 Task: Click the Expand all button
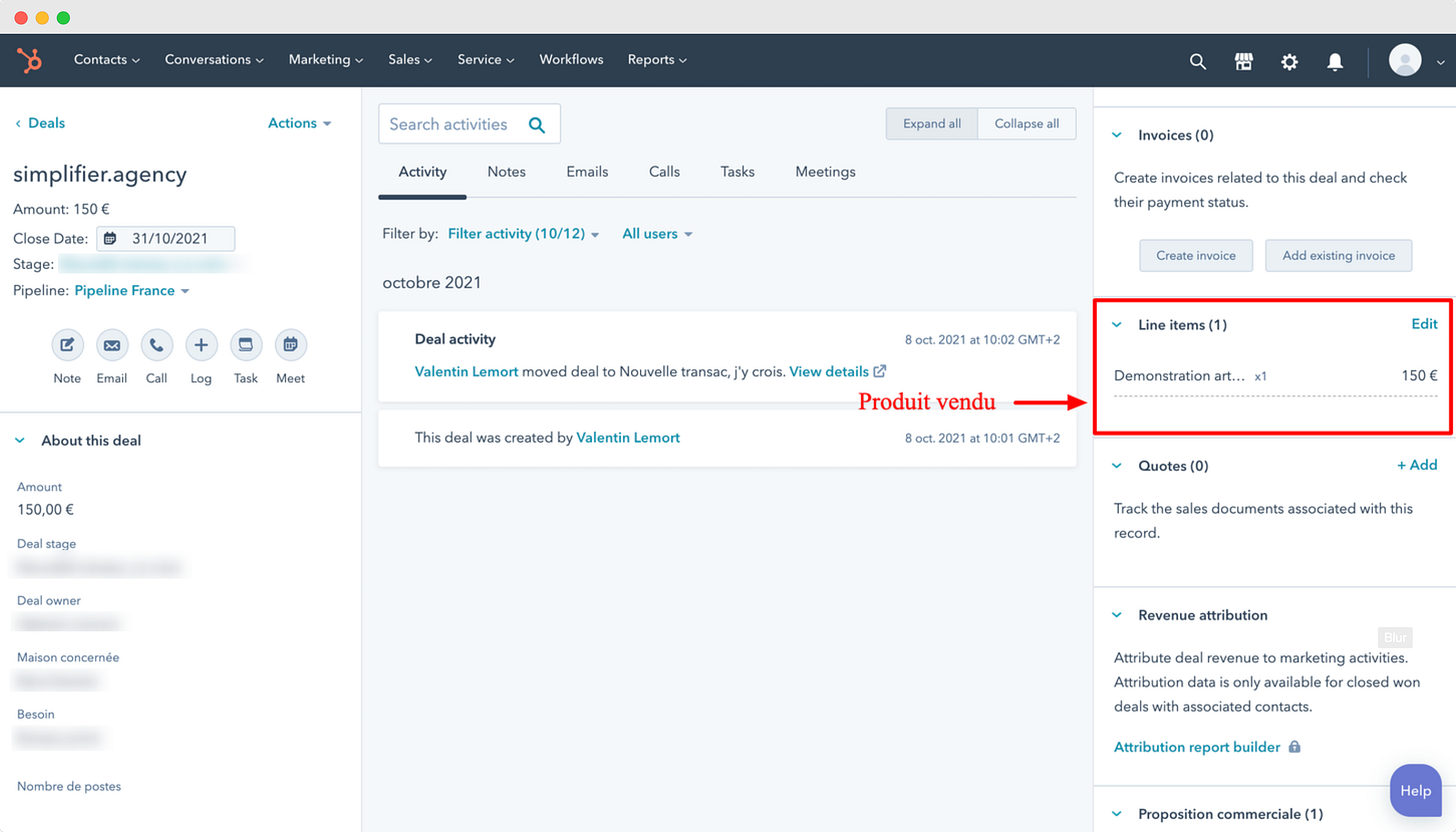[x=932, y=124]
